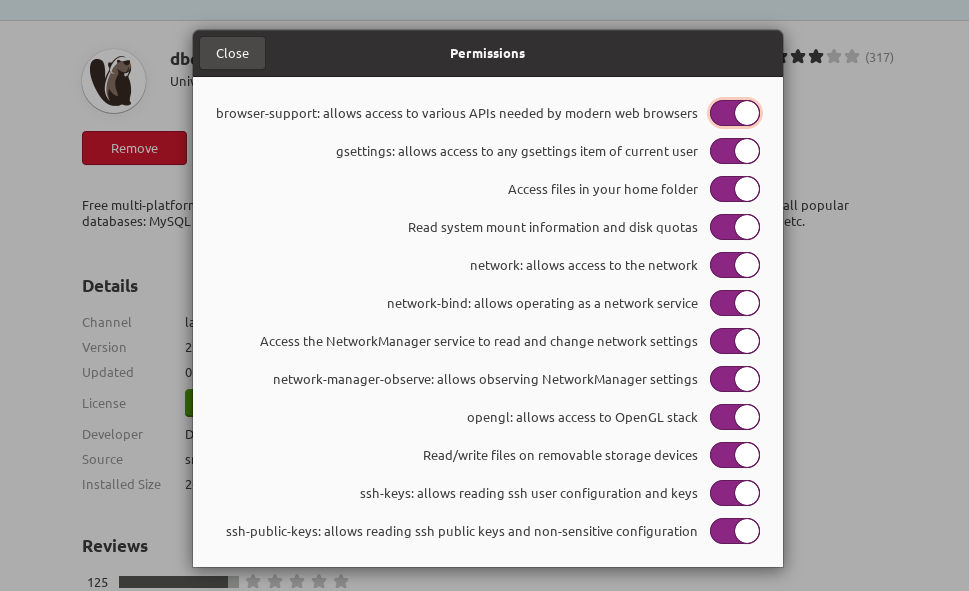Click the Permissions dialog title

click(x=487, y=53)
